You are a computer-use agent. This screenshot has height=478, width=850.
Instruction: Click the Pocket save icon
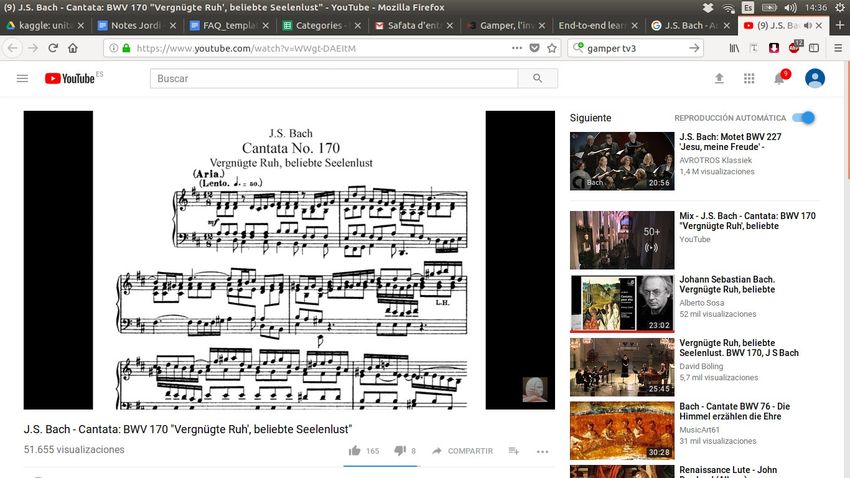[x=535, y=48]
